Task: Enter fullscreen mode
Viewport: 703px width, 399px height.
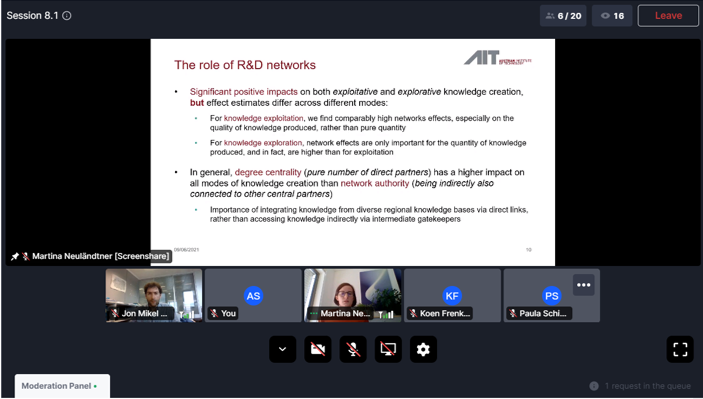Action: (x=680, y=349)
